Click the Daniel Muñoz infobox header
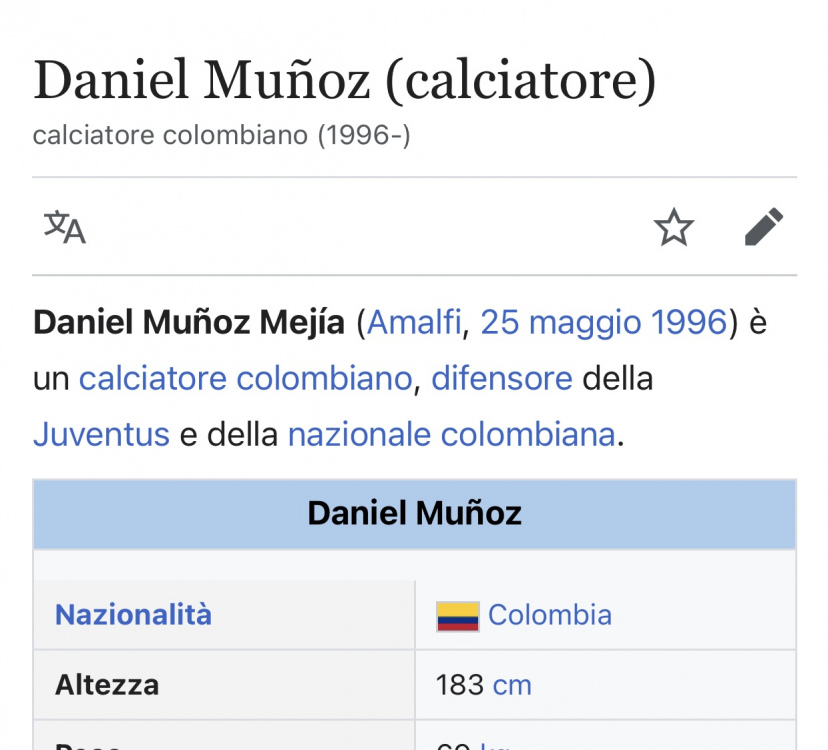 (x=415, y=514)
